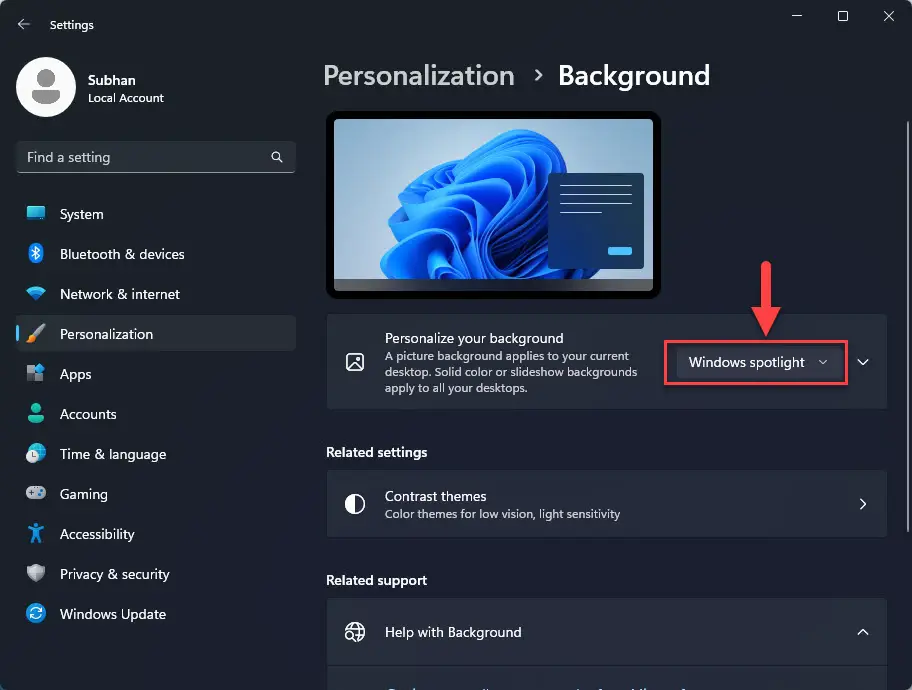Close the Settings window

click(889, 16)
